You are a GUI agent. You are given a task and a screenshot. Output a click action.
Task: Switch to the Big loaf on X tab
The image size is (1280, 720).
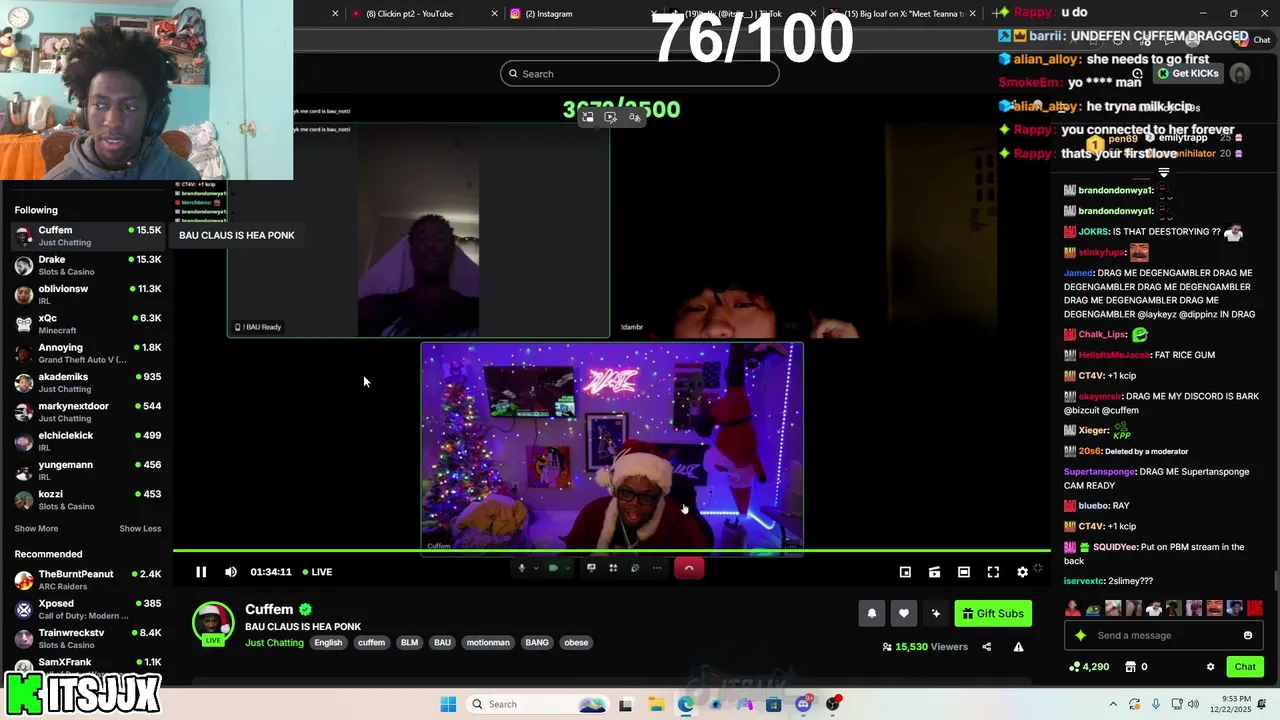click(904, 14)
